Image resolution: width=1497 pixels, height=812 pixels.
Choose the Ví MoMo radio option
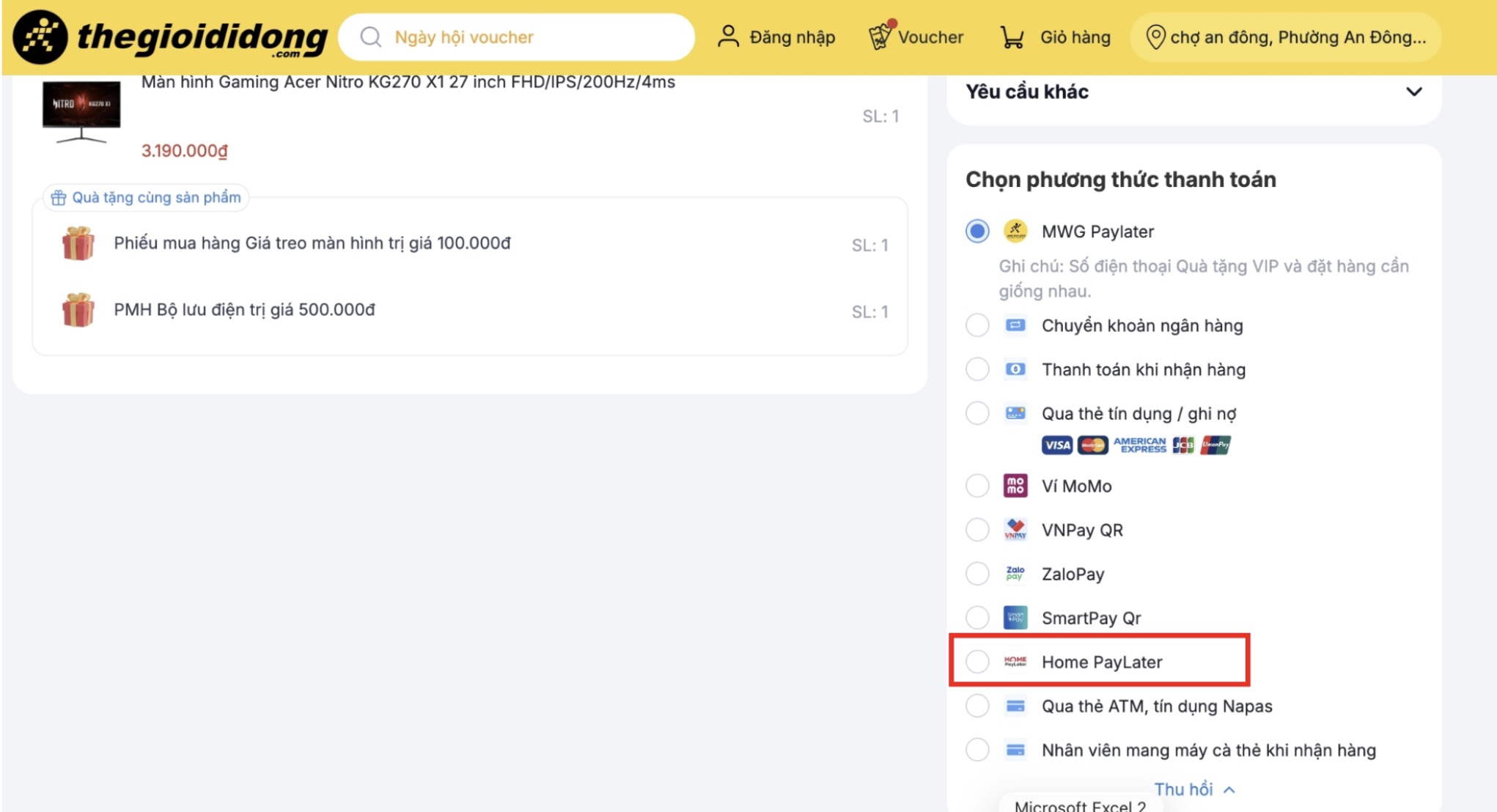[977, 486]
